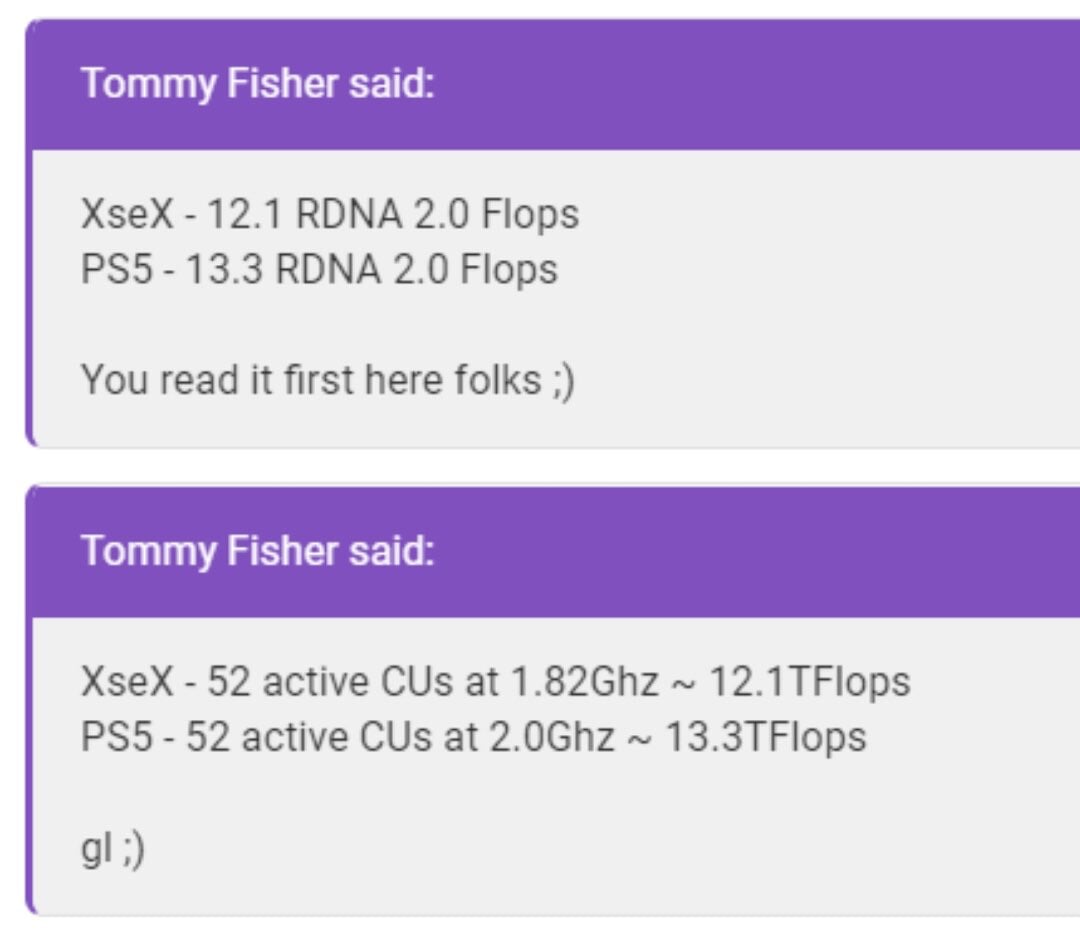The width and height of the screenshot is (1080, 933).
Task: Click the "2.0Ghz" clock speed text
Action: [552, 737]
